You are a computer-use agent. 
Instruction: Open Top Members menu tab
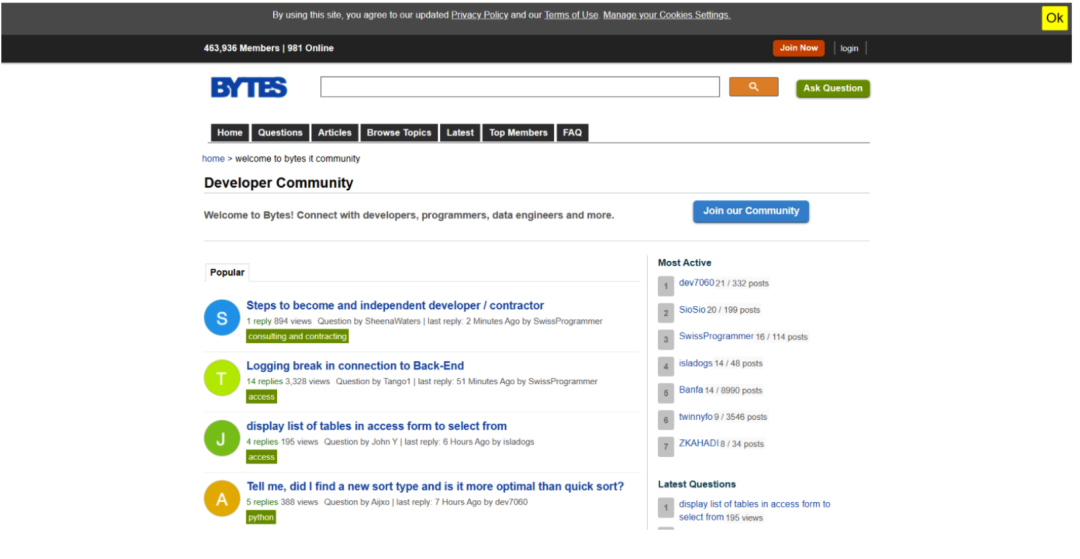pyautogui.click(x=518, y=133)
